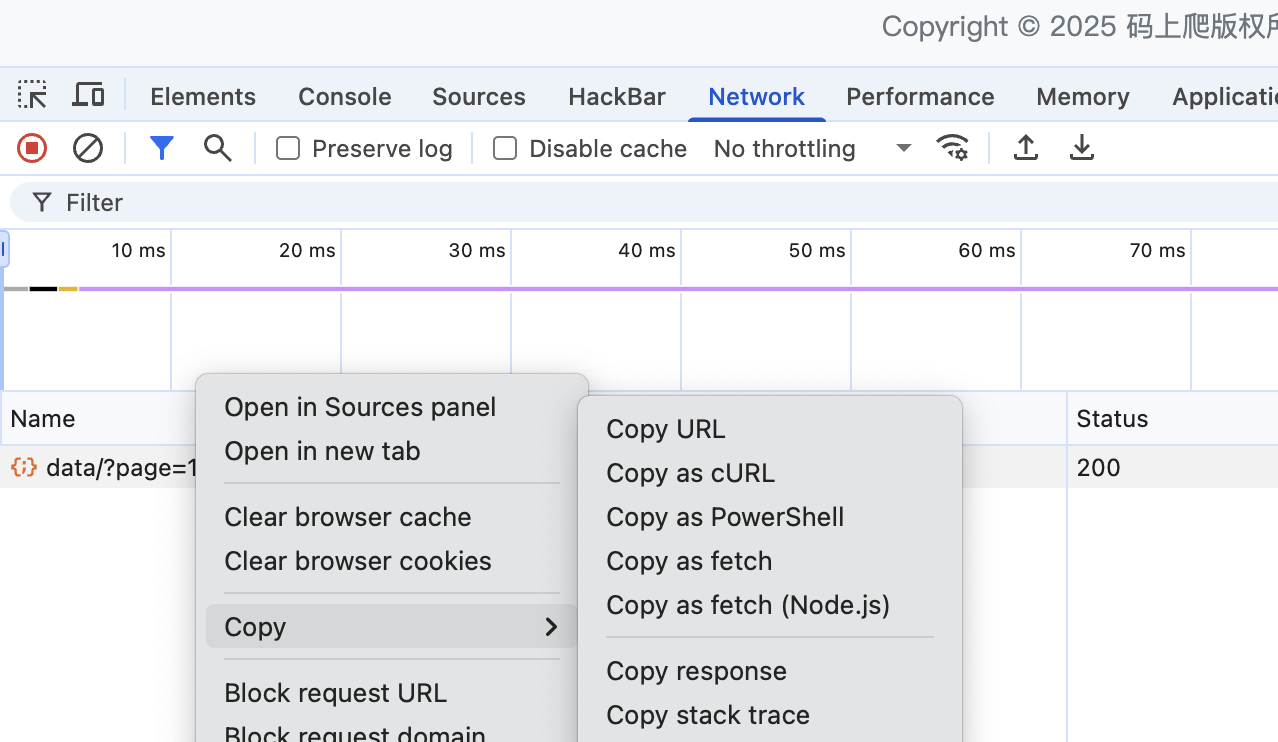
Task: Open the Performance tab
Action: click(920, 97)
